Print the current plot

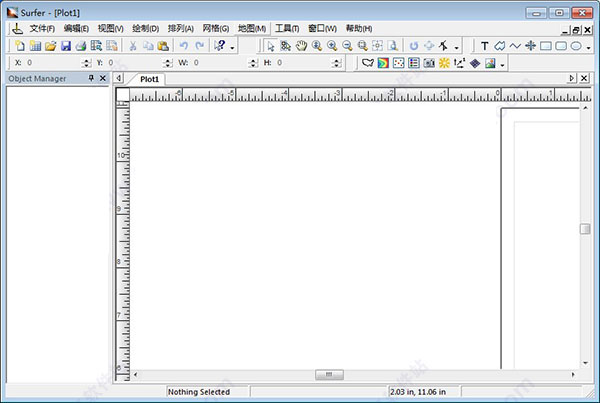point(81,46)
